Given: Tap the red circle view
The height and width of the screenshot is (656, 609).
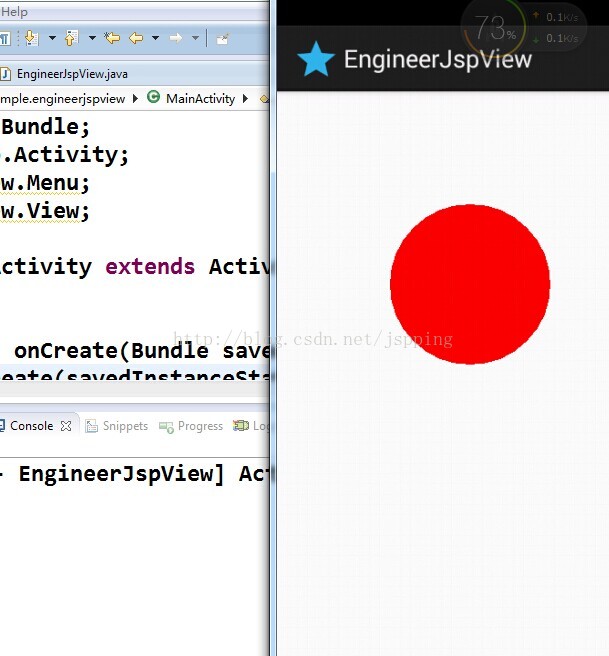Looking at the screenshot, I should [470, 284].
